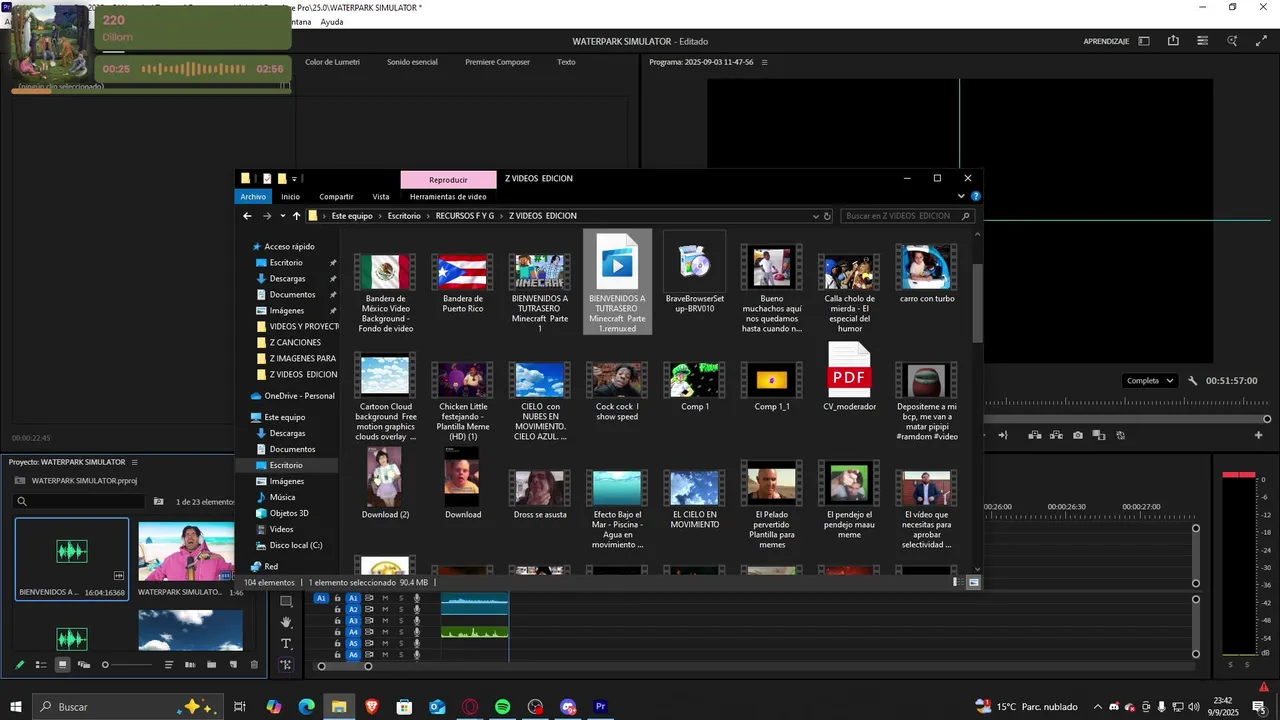Open the Archivo tab in Explorer

click(253, 197)
